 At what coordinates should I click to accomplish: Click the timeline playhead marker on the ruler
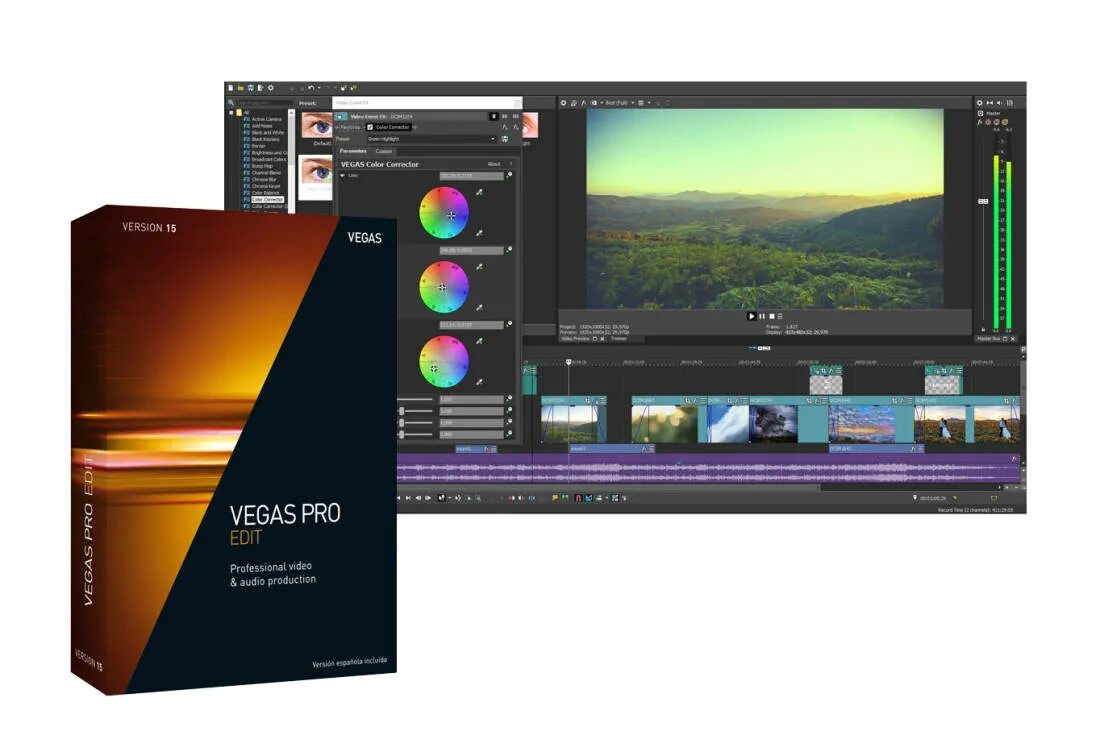pos(569,362)
